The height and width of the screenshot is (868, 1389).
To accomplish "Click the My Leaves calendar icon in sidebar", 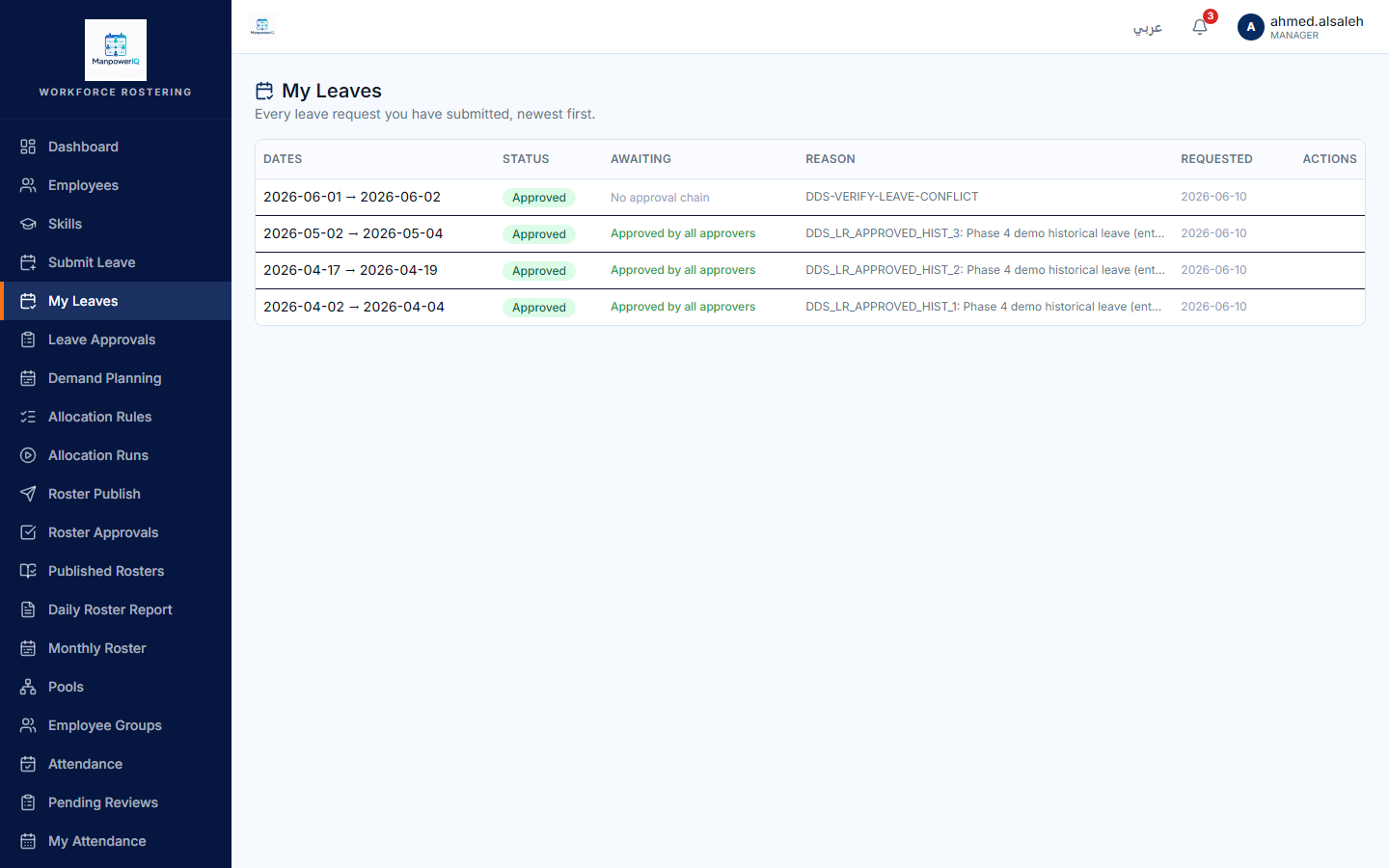I will tap(28, 301).
